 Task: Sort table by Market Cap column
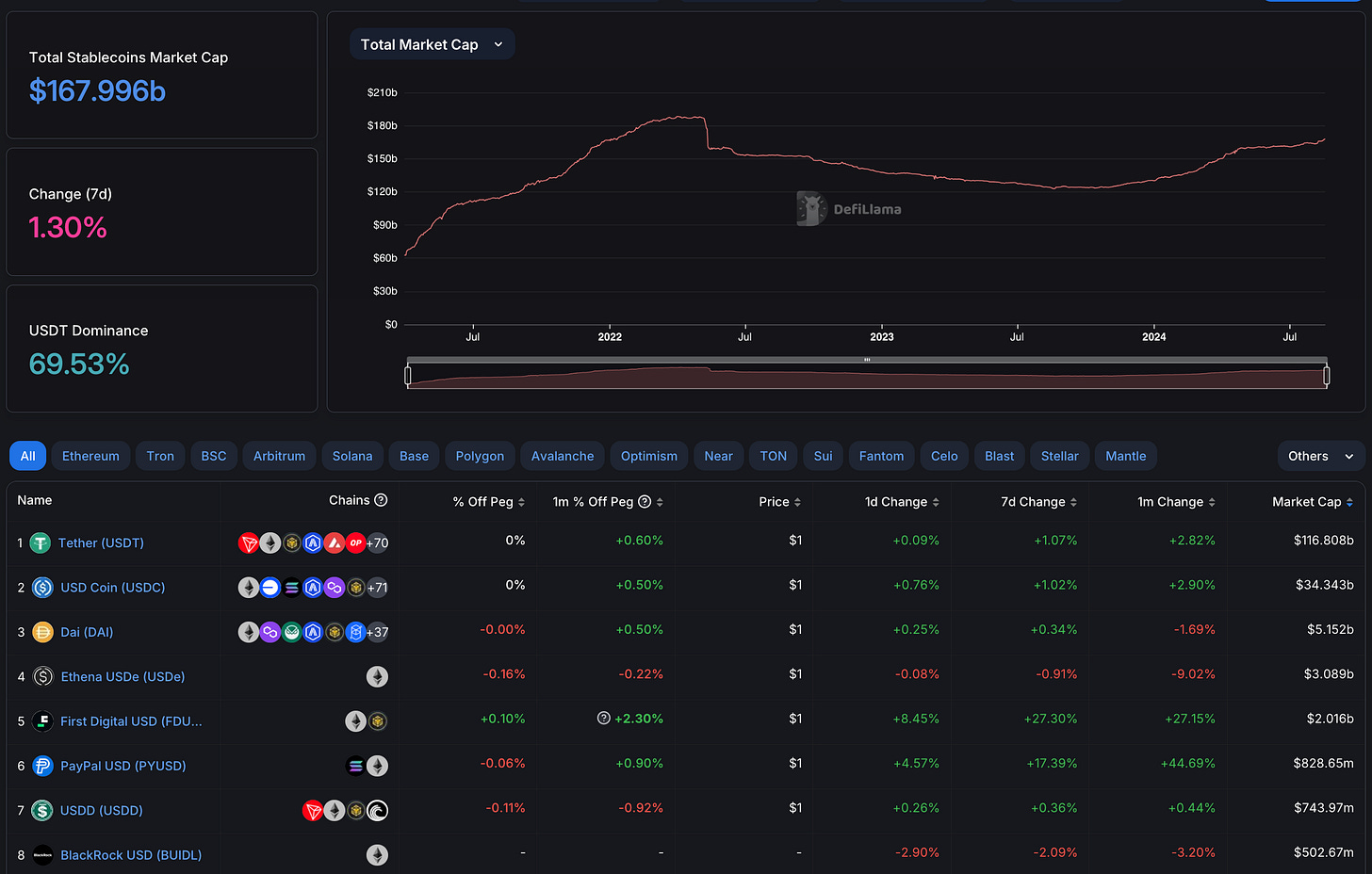(1313, 502)
